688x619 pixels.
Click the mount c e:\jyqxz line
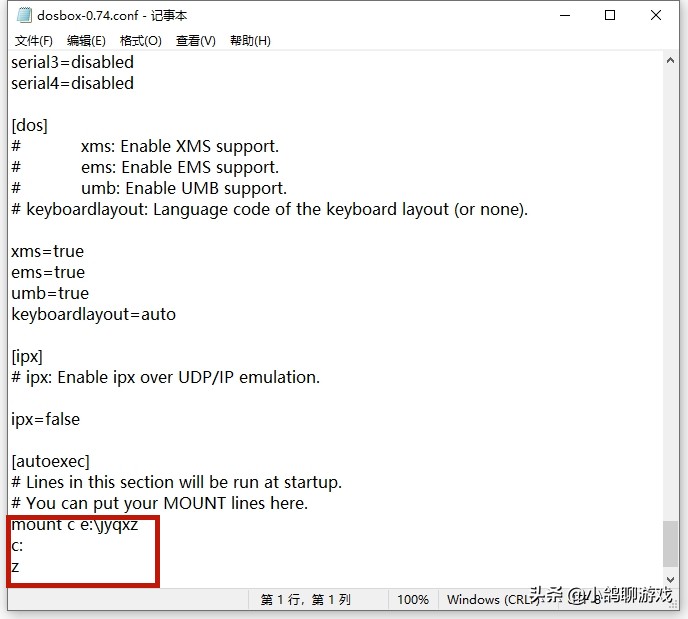click(x=75, y=525)
